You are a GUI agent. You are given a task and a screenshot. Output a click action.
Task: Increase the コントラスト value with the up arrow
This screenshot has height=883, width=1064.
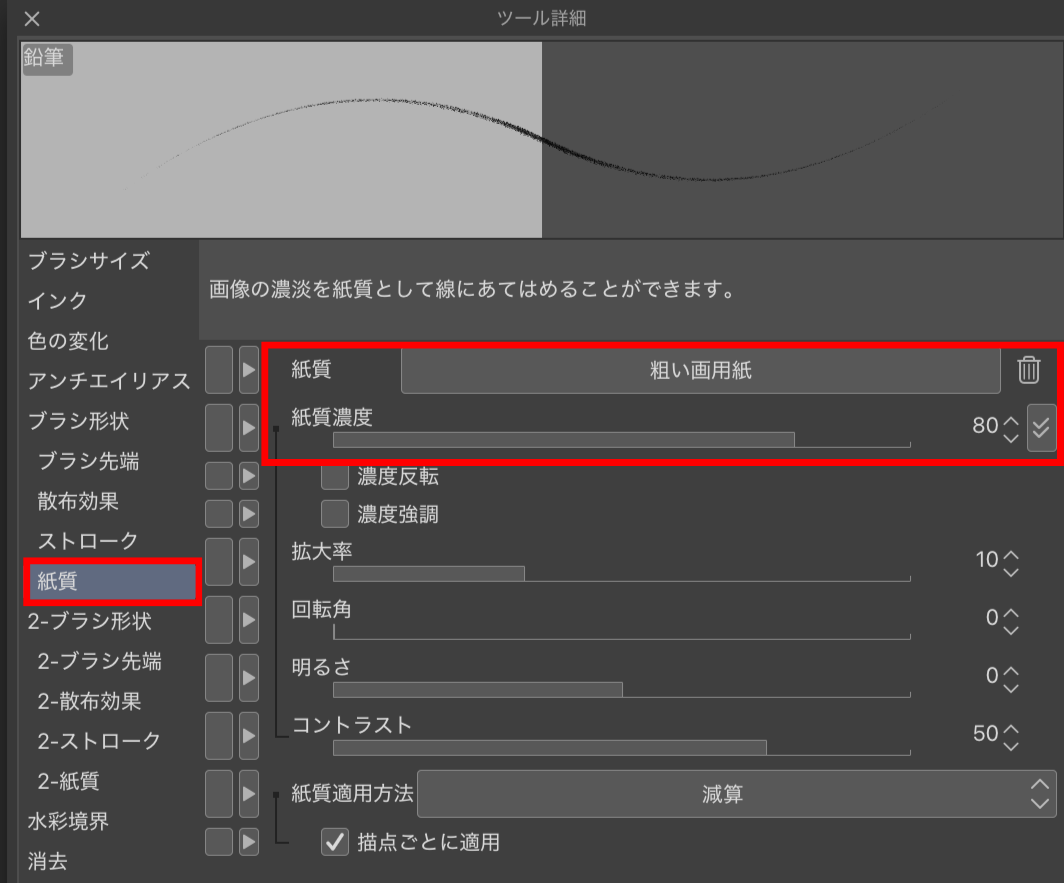[x=1011, y=728]
